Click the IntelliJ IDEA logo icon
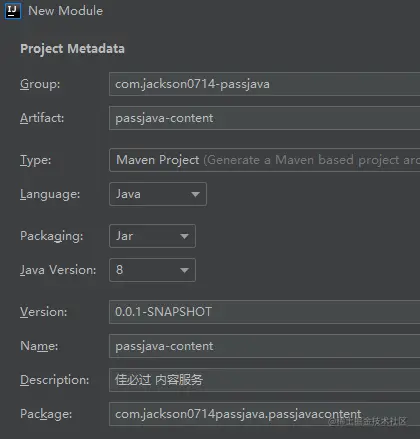This screenshot has height=439, width=420. (13, 11)
